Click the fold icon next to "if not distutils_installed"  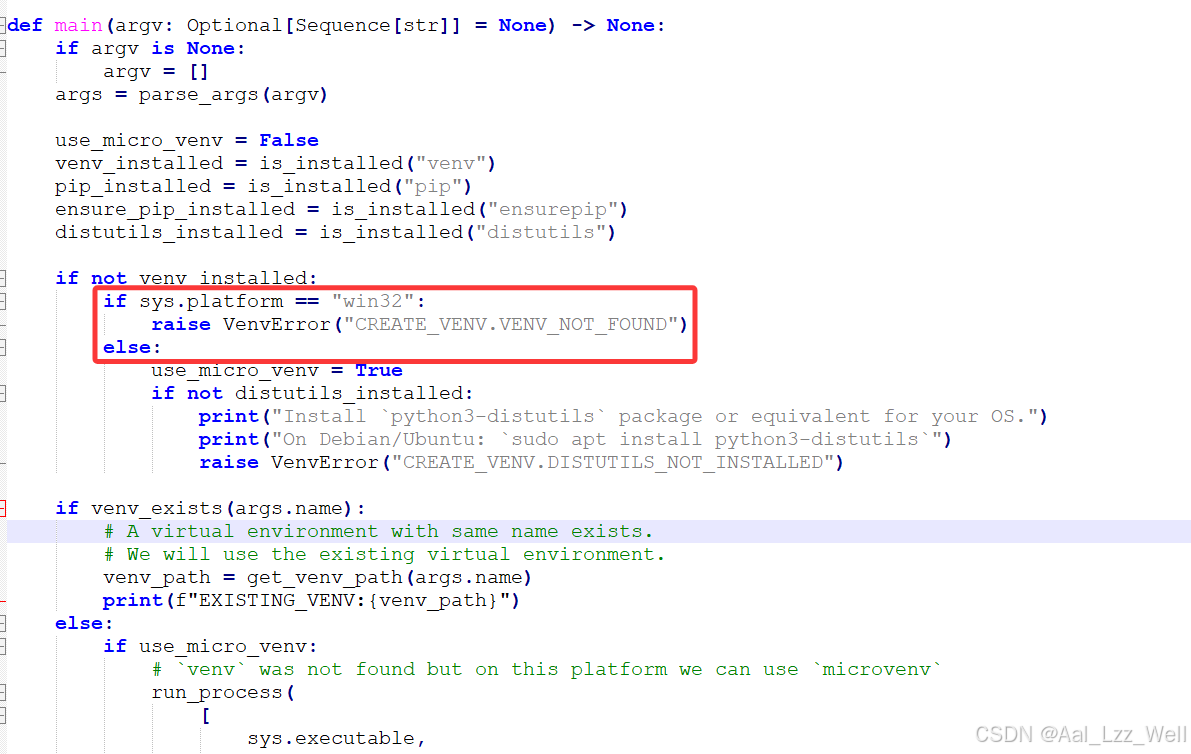pyautogui.click(x=5, y=393)
